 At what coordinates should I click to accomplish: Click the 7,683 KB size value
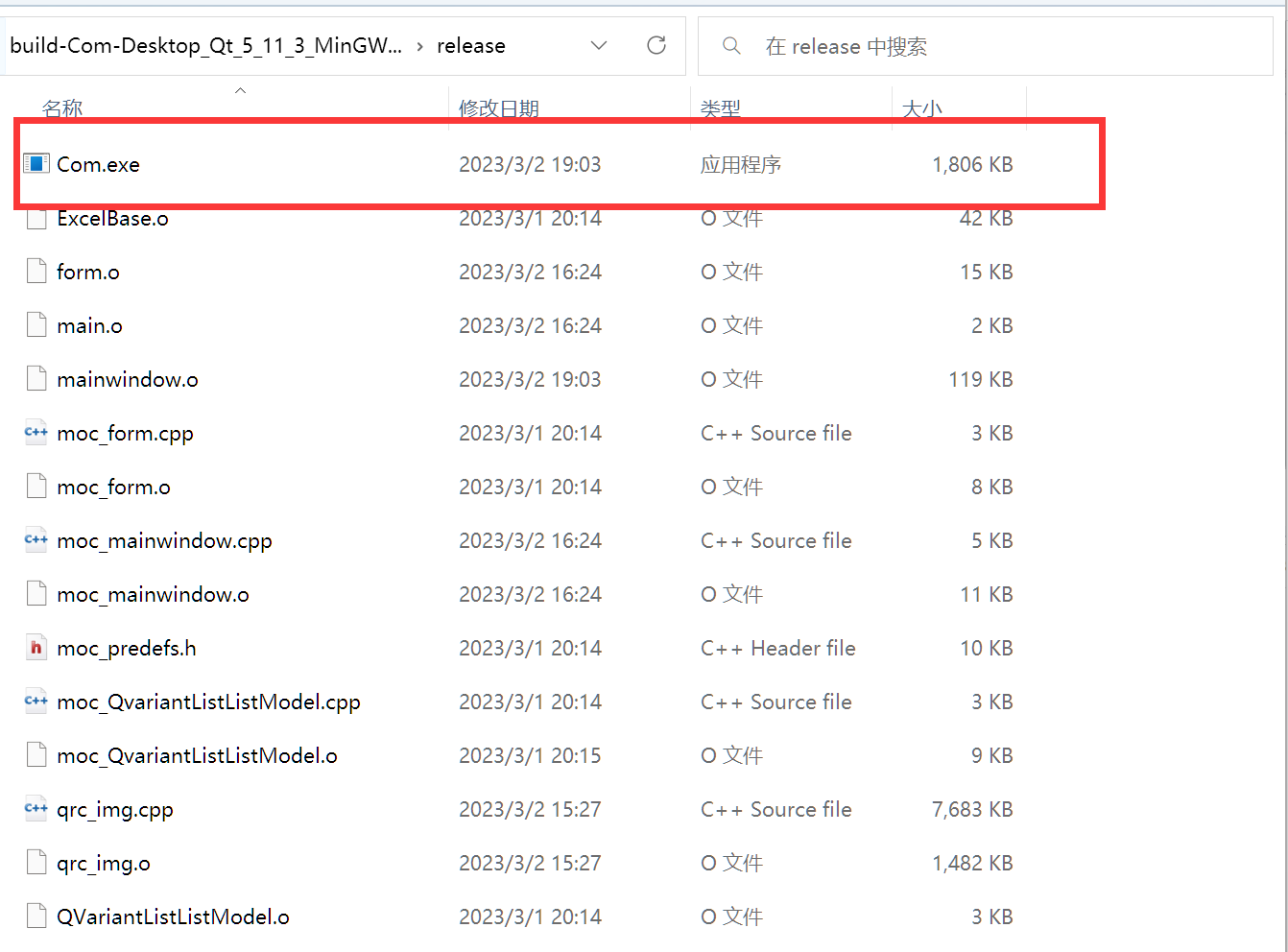[972, 809]
